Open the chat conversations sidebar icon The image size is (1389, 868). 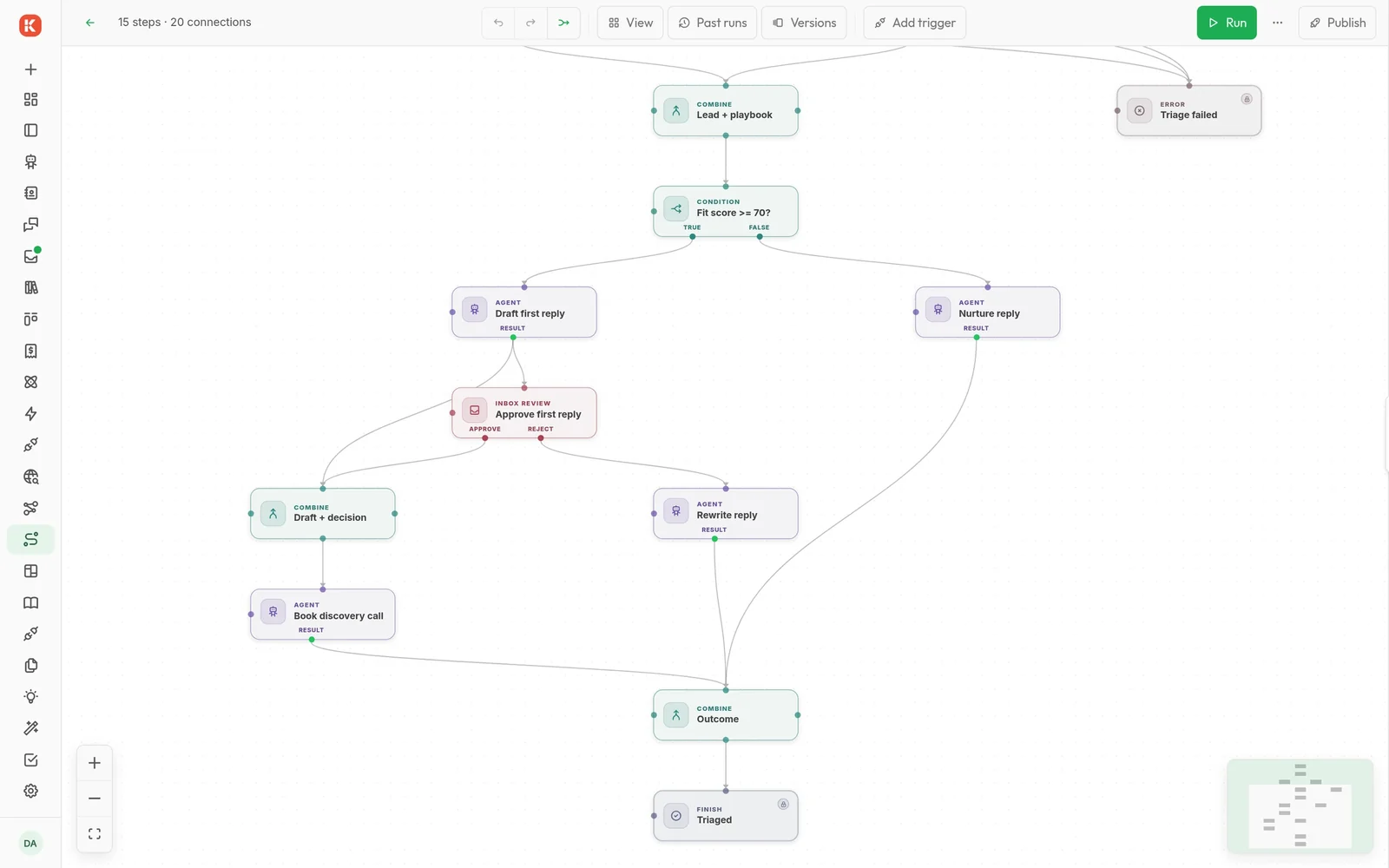click(30, 225)
